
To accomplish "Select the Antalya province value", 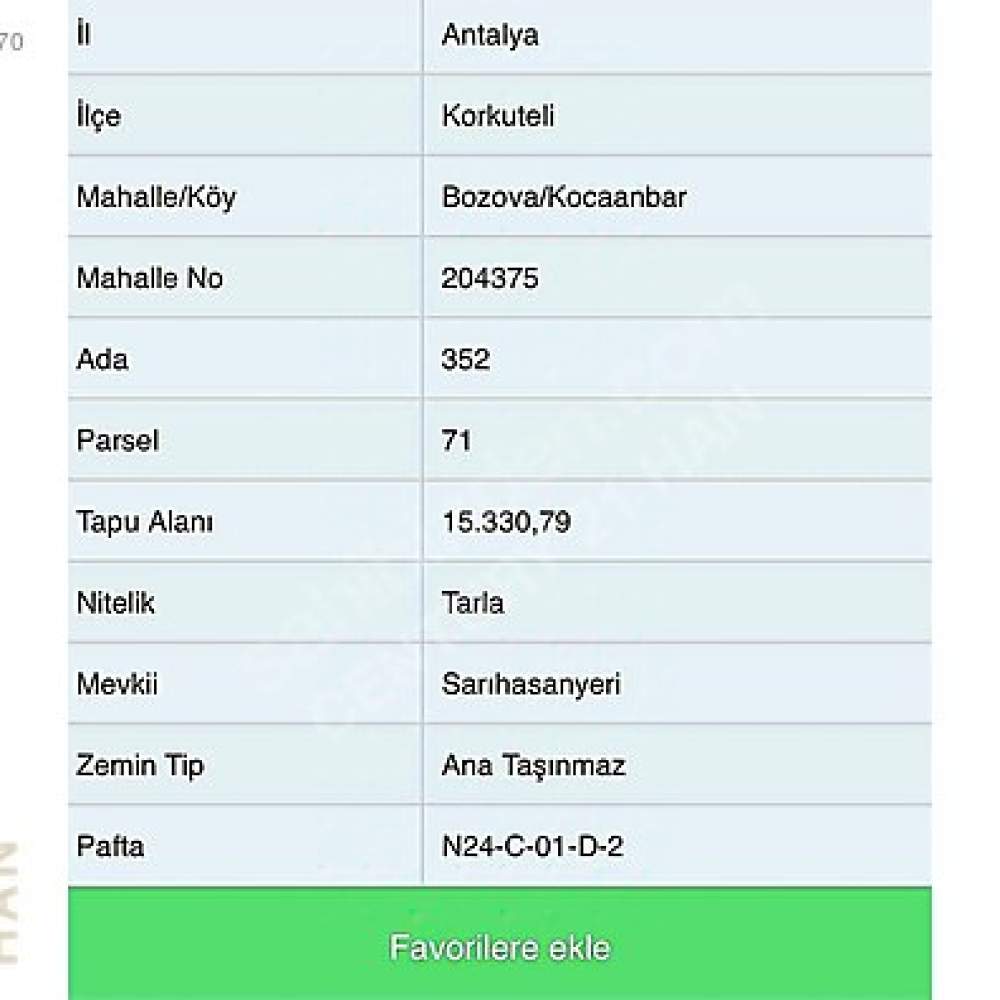I will point(490,35).
